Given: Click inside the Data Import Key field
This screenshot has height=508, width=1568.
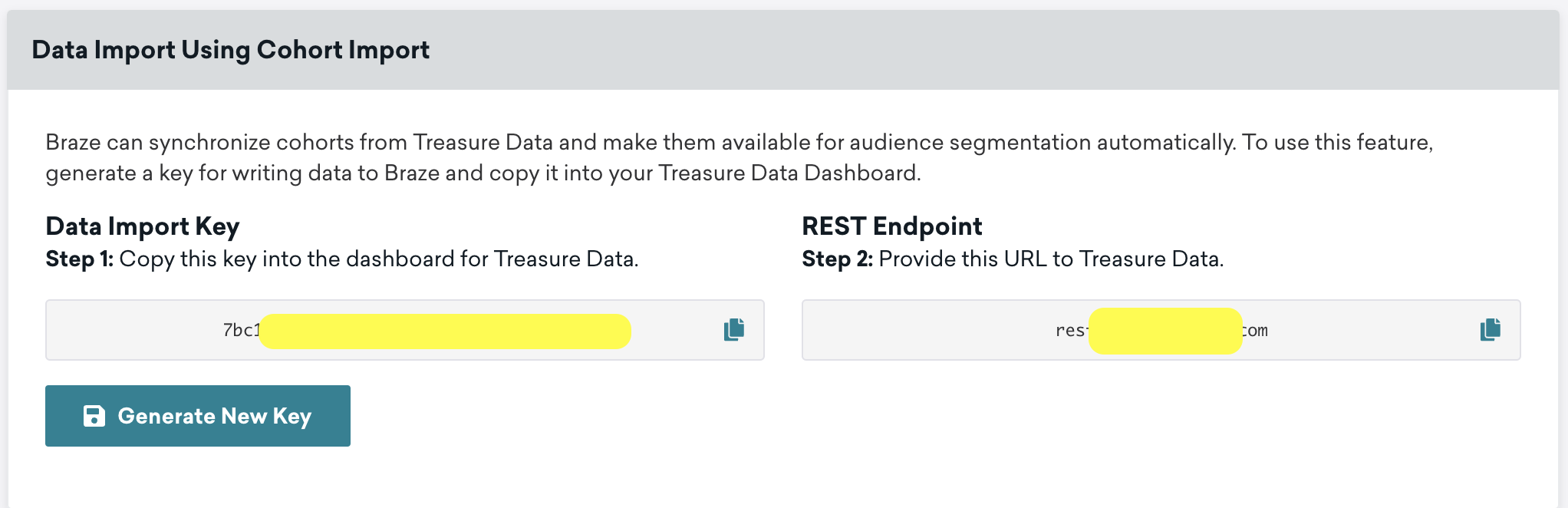Looking at the screenshot, I should 138,330.
